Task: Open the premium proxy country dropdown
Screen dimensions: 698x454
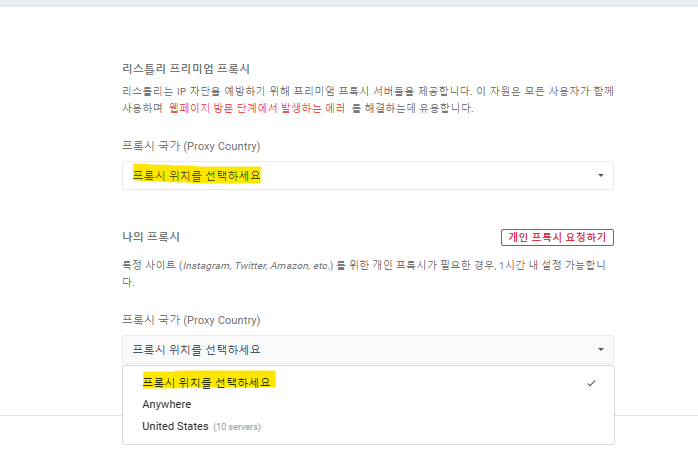Action: [367, 176]
